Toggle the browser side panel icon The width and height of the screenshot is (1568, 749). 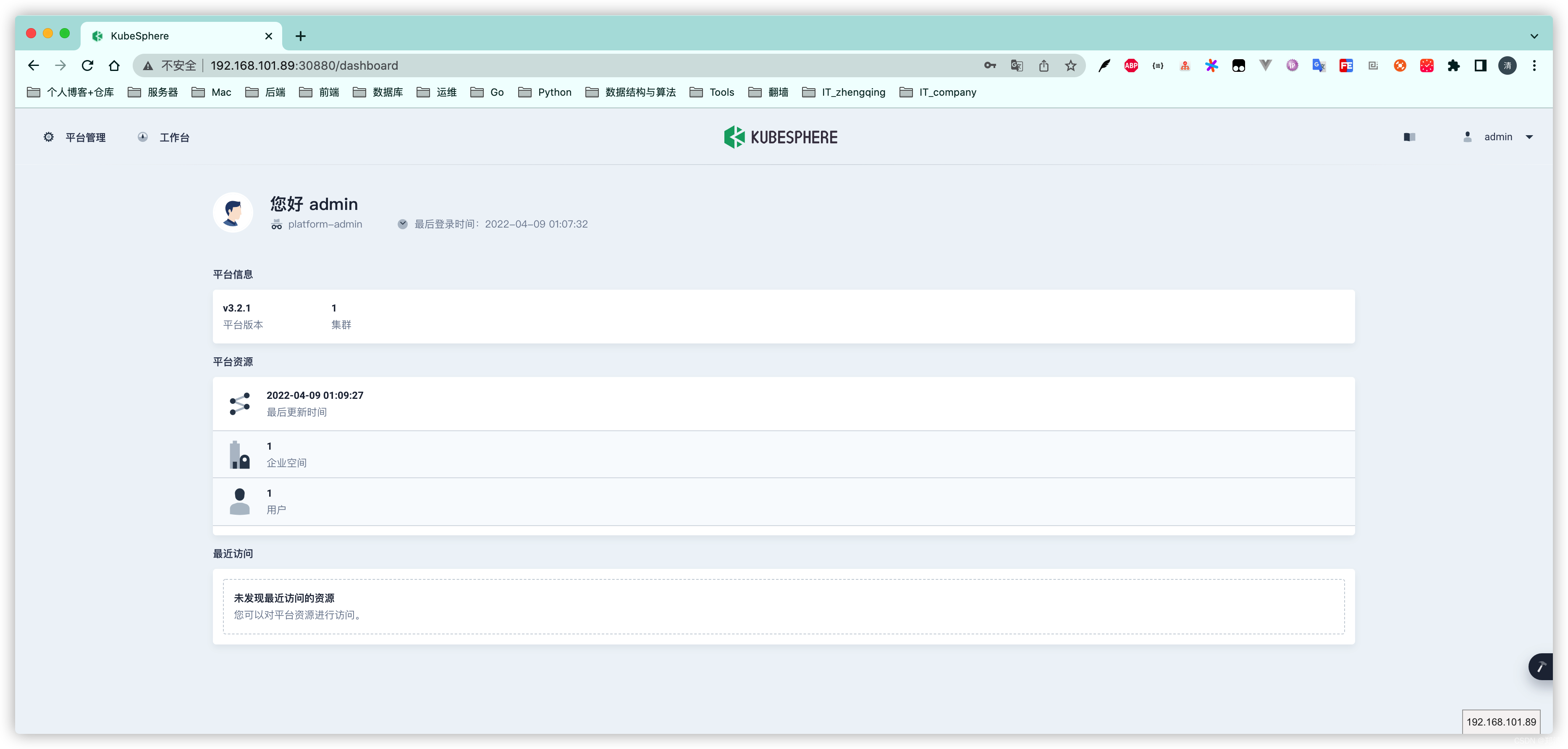pos(1480,66)
